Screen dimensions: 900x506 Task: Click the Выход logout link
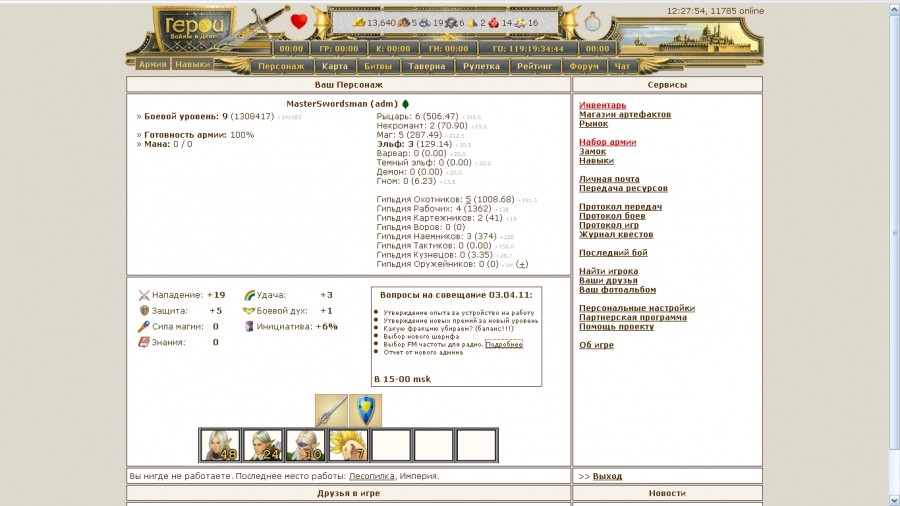pos(607,476)
